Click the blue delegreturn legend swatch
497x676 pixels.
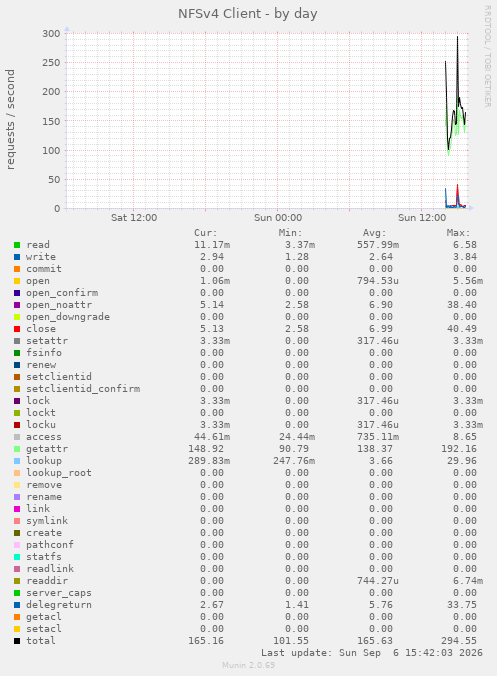tap(17, 605)
